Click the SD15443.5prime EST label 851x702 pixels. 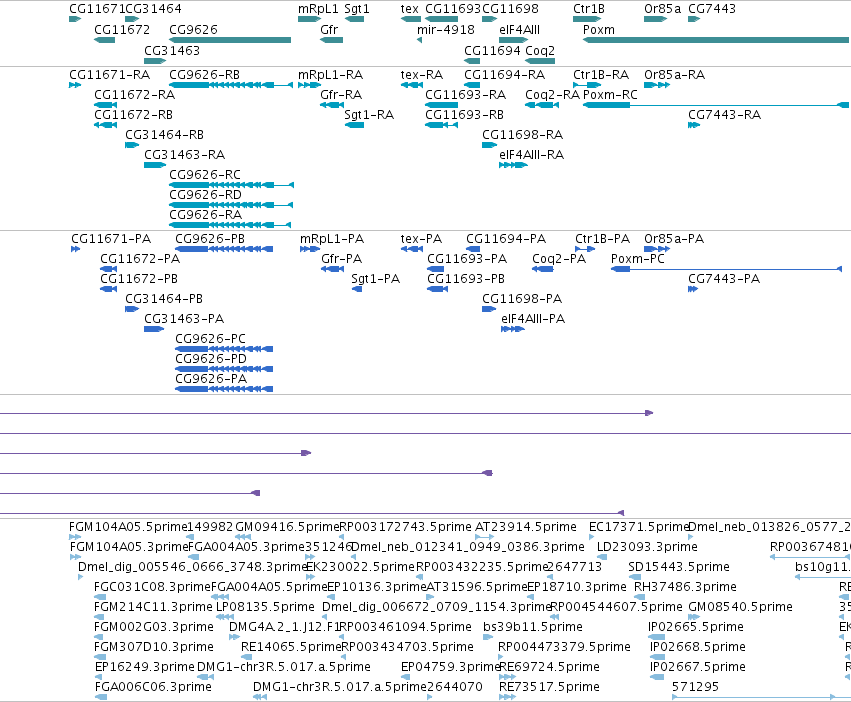click(x=679, y=567)
